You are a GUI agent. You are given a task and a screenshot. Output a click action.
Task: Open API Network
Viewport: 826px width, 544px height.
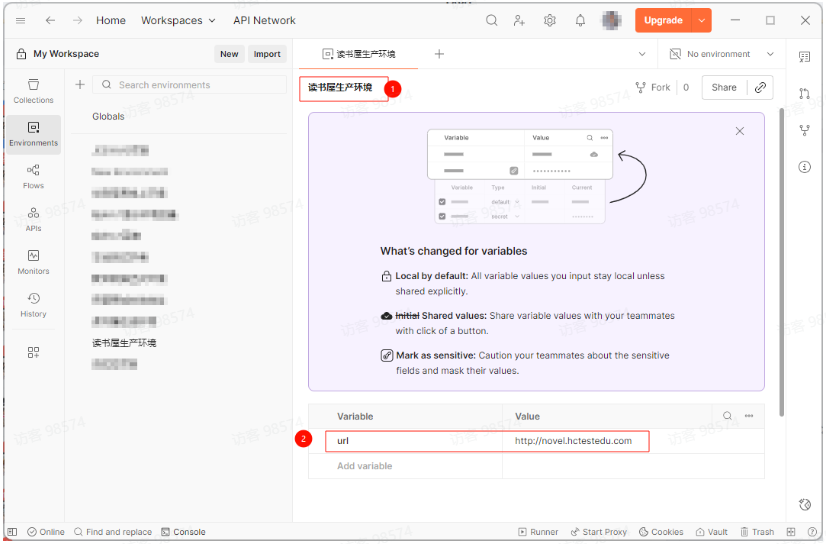click(264, 21)
